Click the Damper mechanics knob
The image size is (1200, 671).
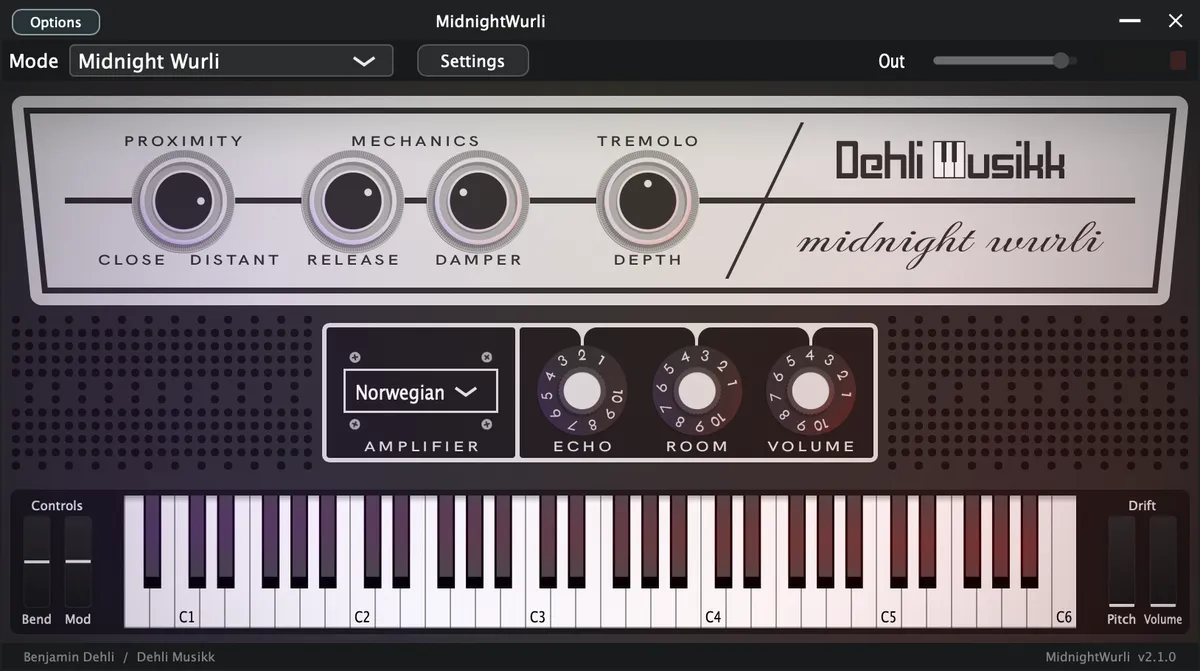tap(478, 201)
